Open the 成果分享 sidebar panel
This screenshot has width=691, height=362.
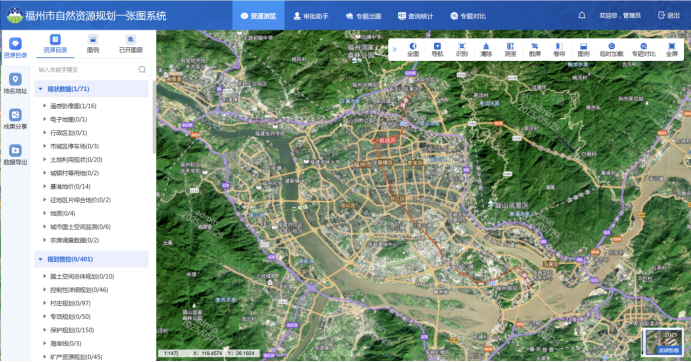[x=15, y=119]
